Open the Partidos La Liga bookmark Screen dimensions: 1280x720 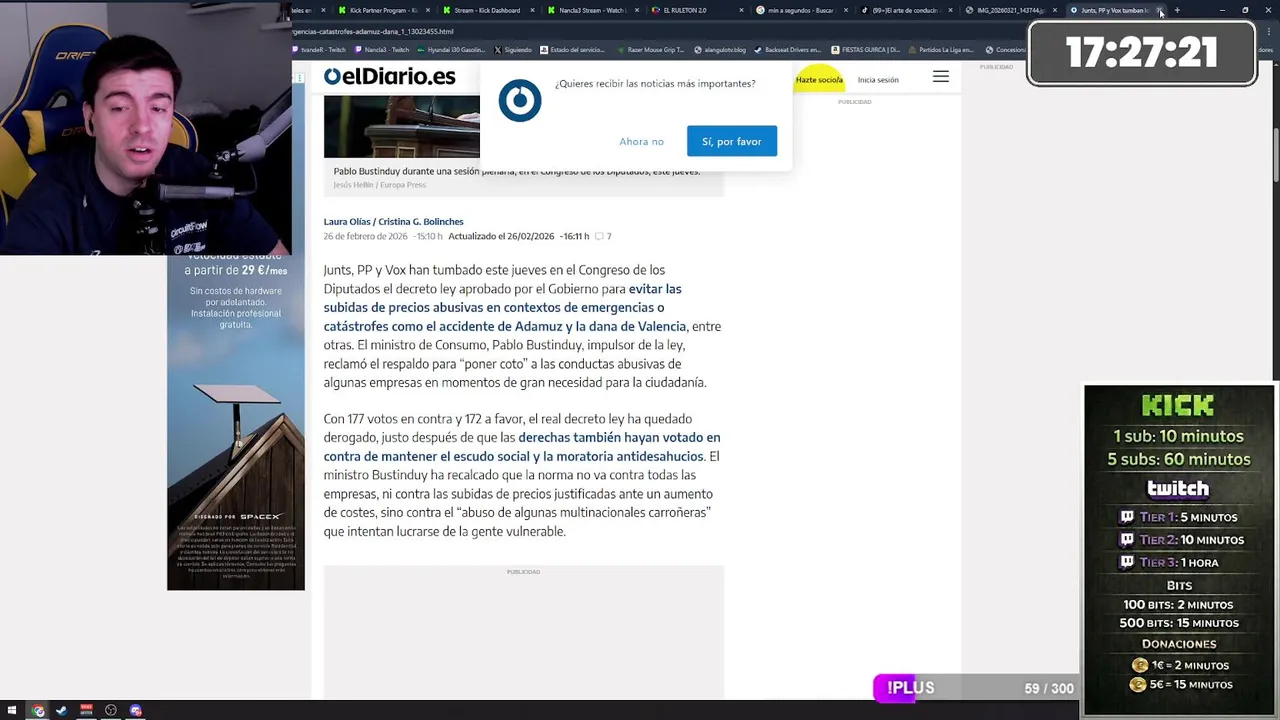940,49
